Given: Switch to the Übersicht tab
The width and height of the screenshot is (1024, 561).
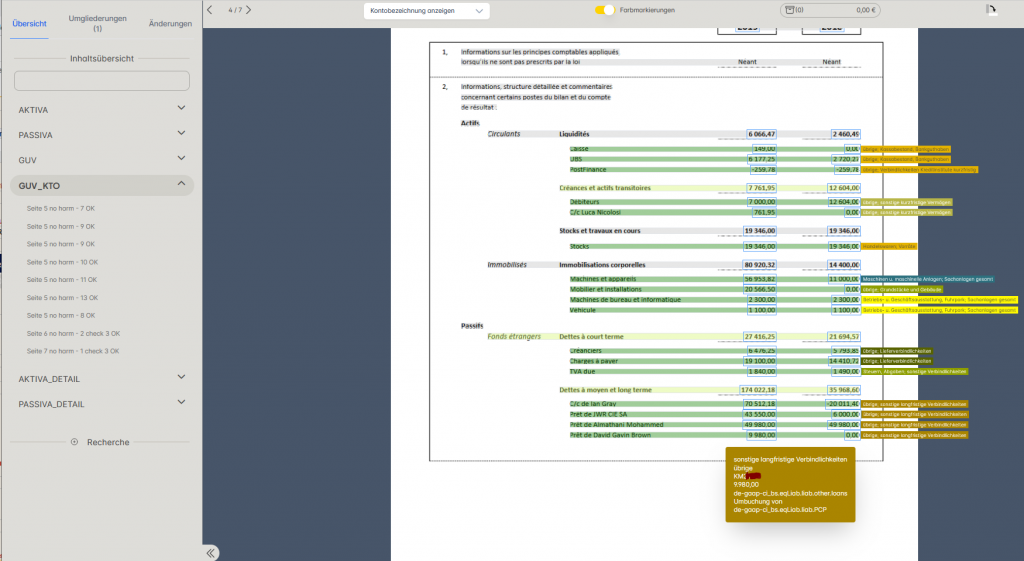Looking at the screenshot, I should click(29, 23).
